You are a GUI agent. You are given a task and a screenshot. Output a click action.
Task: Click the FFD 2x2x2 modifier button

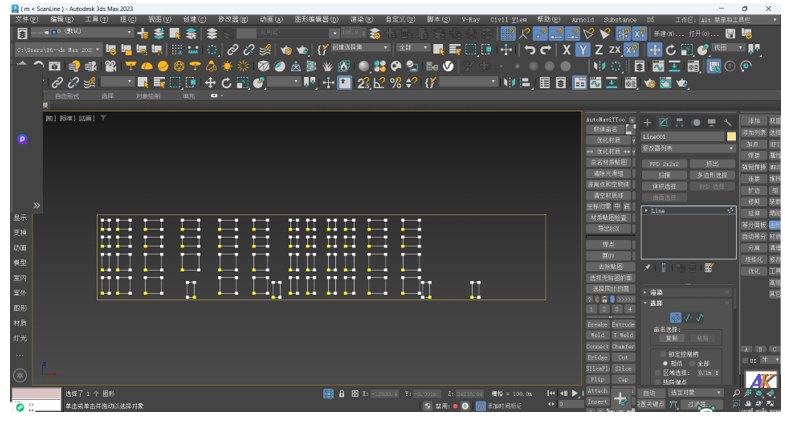pyautogui.click(x=664, y=164)
